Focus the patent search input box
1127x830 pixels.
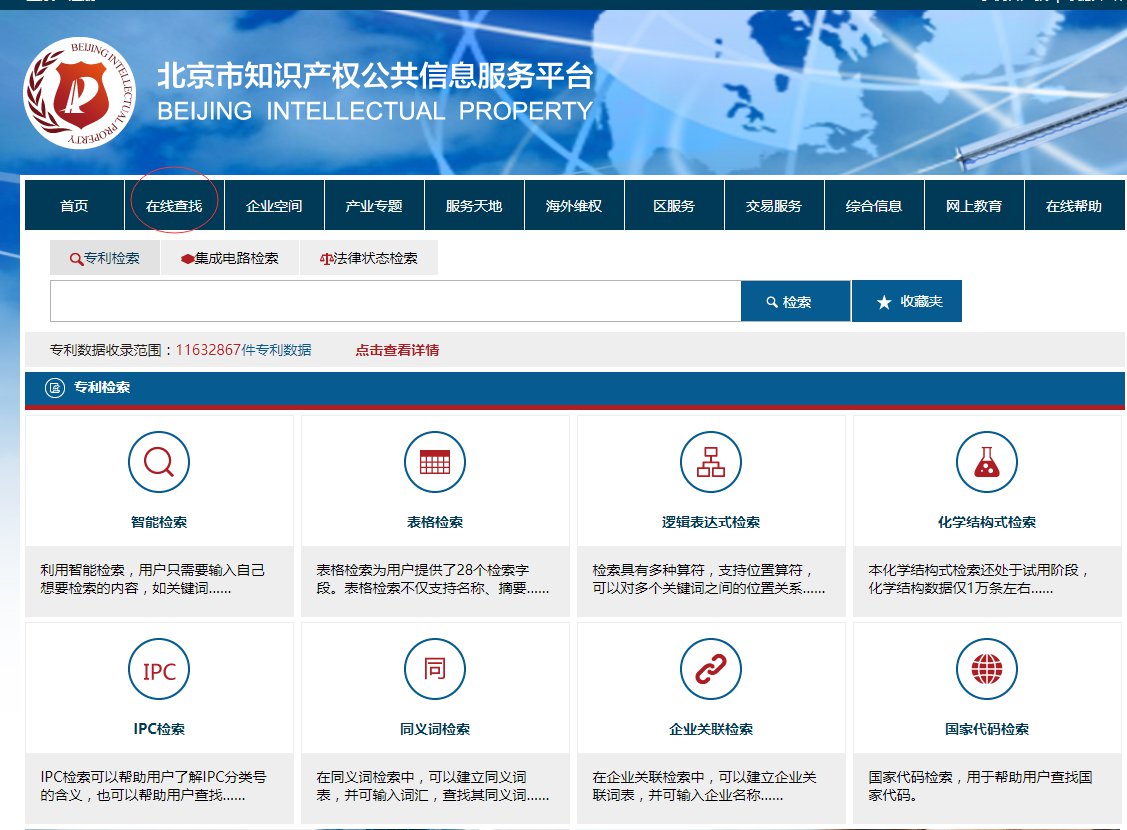coord(395,301)
